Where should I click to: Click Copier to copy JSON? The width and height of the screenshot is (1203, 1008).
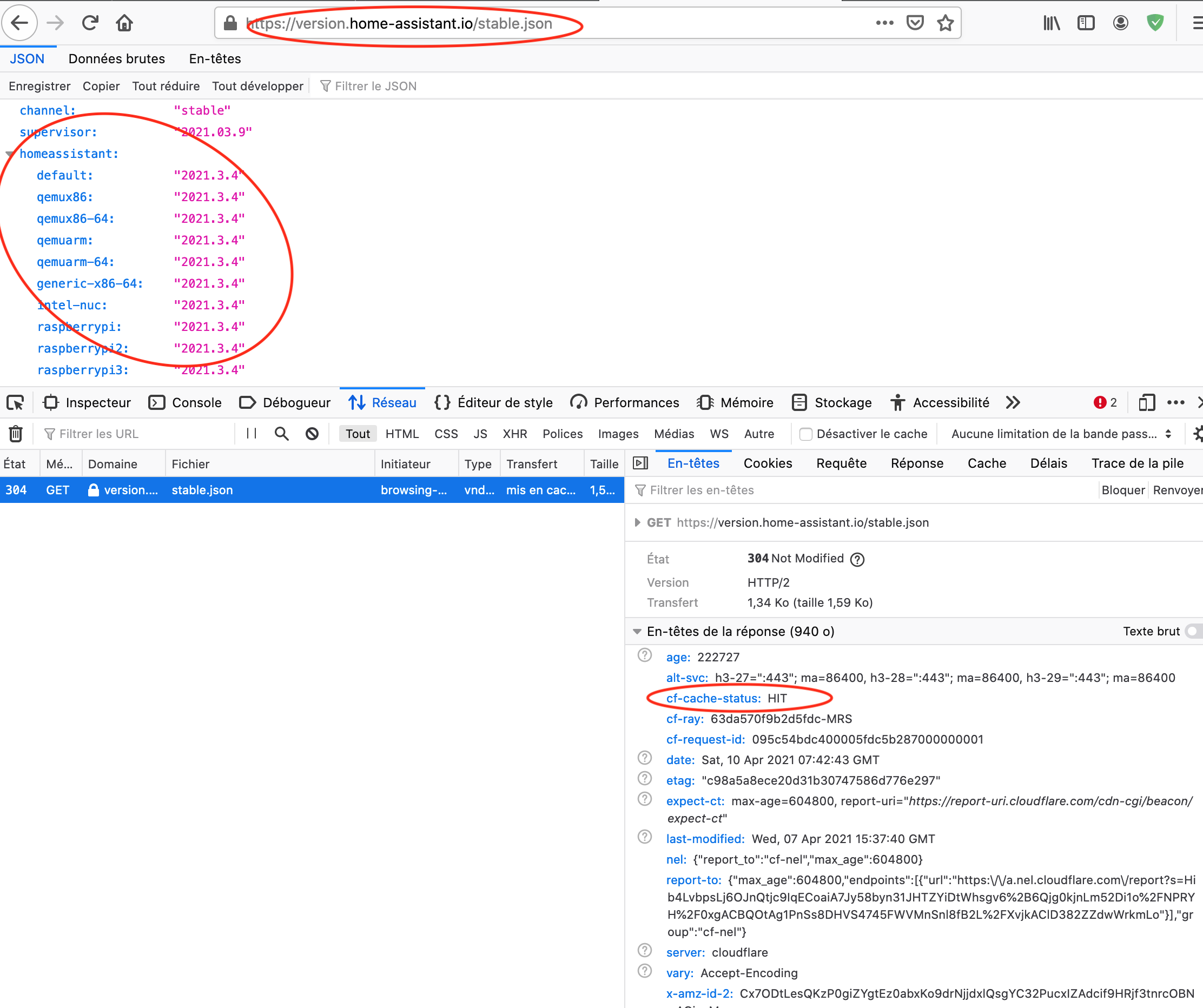point(101,86)
